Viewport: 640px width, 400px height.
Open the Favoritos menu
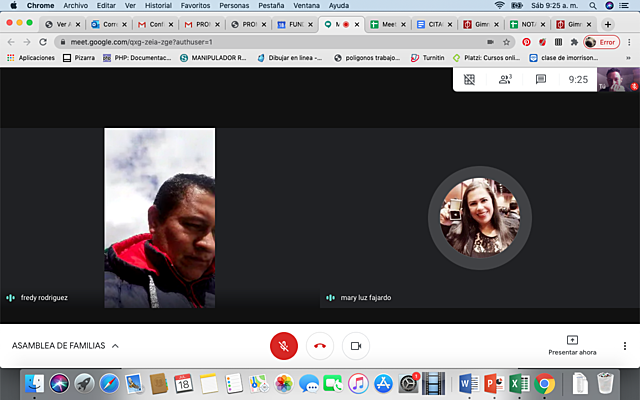(x=196, y=5)
